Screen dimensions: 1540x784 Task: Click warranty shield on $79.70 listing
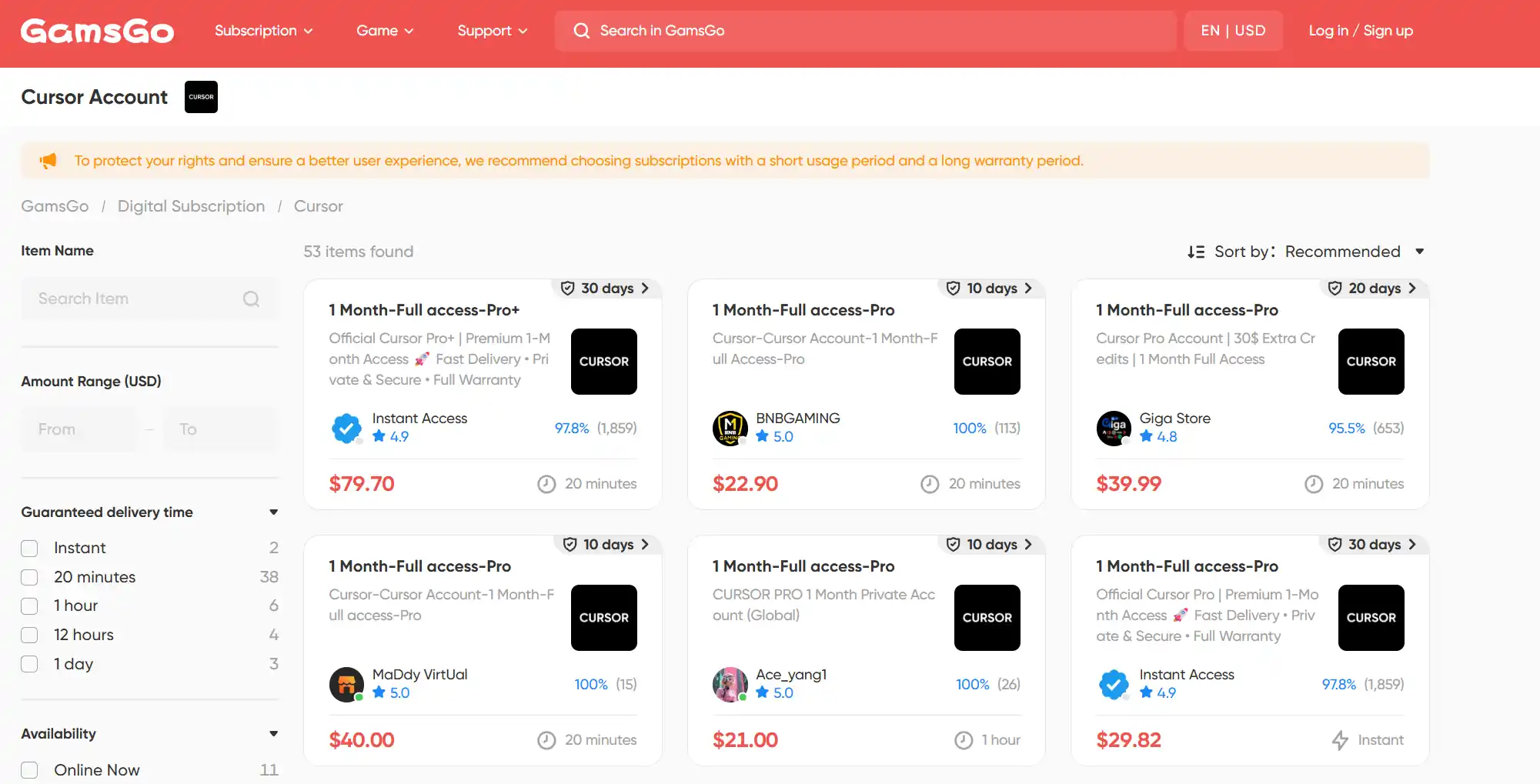pyautogui.click(x=568, y=289)
